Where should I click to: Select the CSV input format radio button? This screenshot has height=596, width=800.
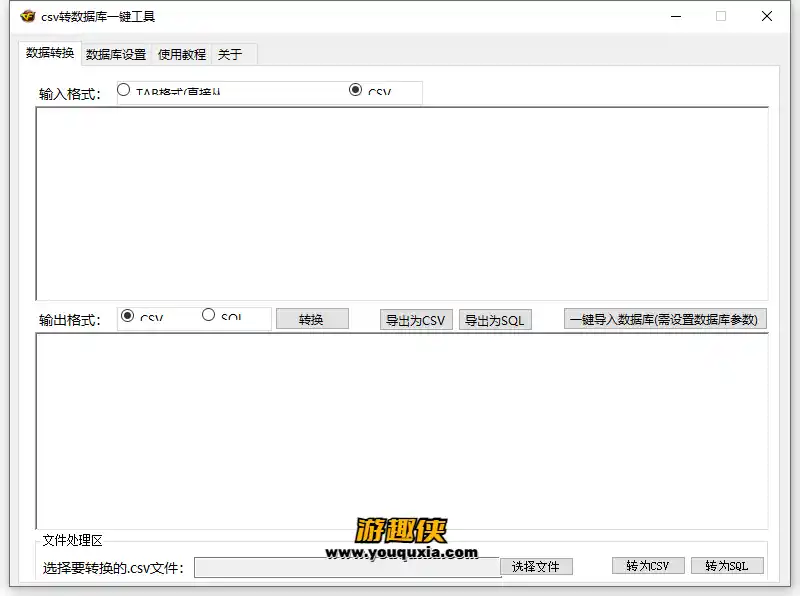[356, 90]
